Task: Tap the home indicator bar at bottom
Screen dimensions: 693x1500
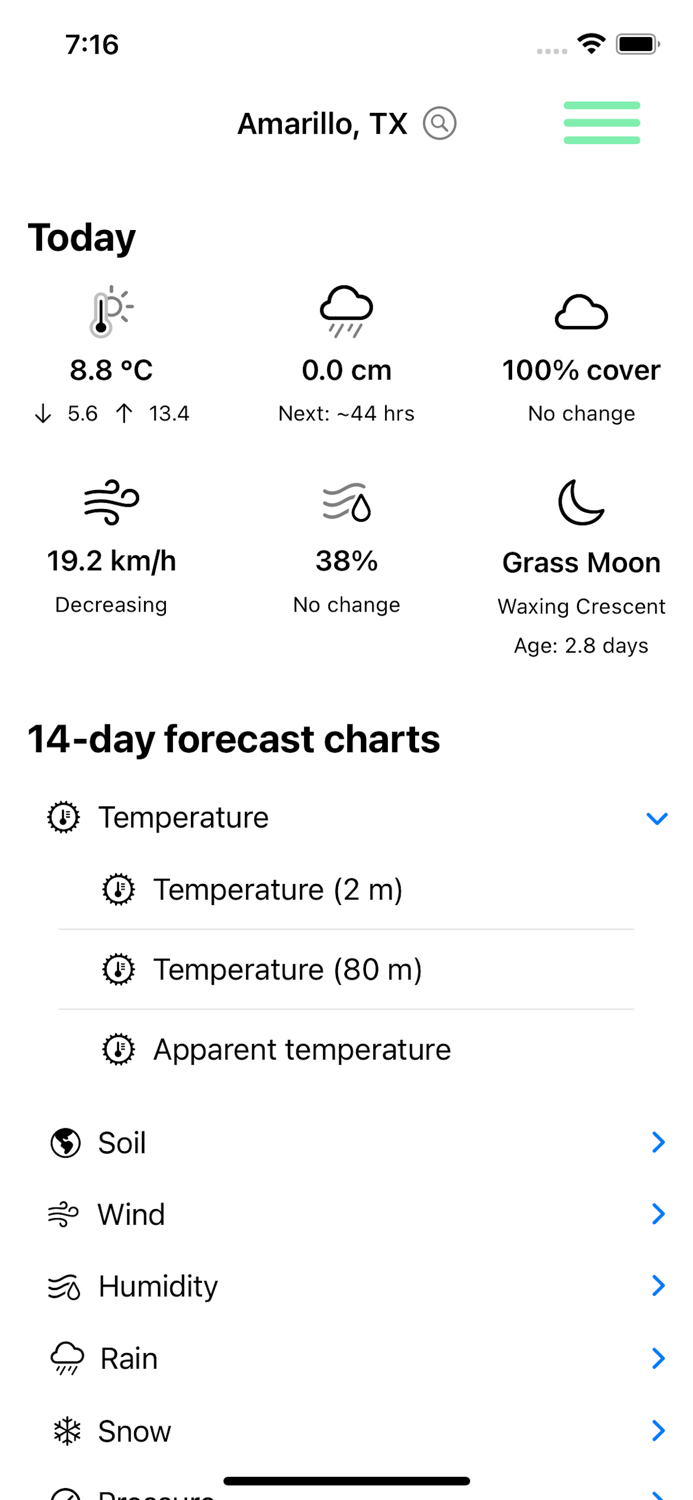Action: click(x=346, y=1480)
